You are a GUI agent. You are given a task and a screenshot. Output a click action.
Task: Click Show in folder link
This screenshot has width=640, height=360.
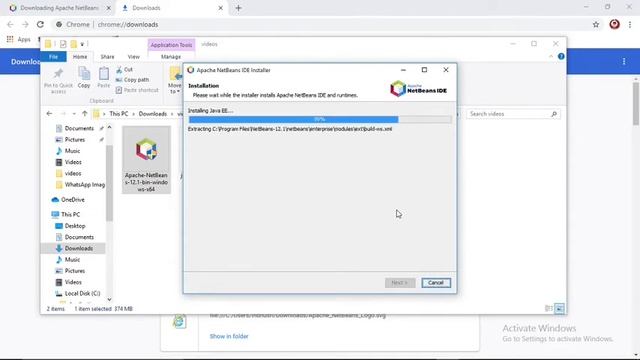(229, 336)
